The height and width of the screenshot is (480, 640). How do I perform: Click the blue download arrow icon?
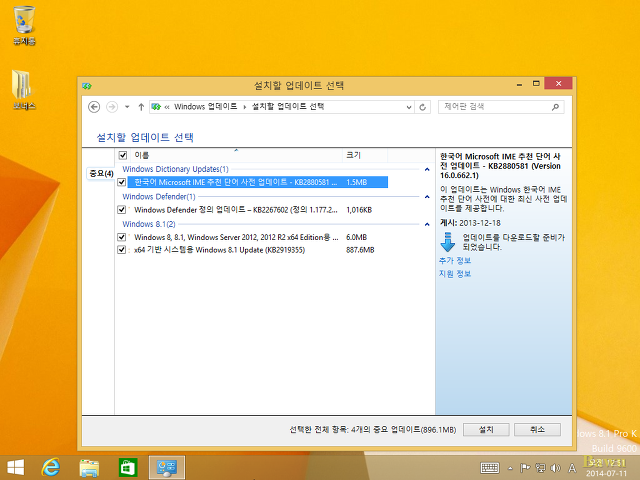click(x=448, y=242)
